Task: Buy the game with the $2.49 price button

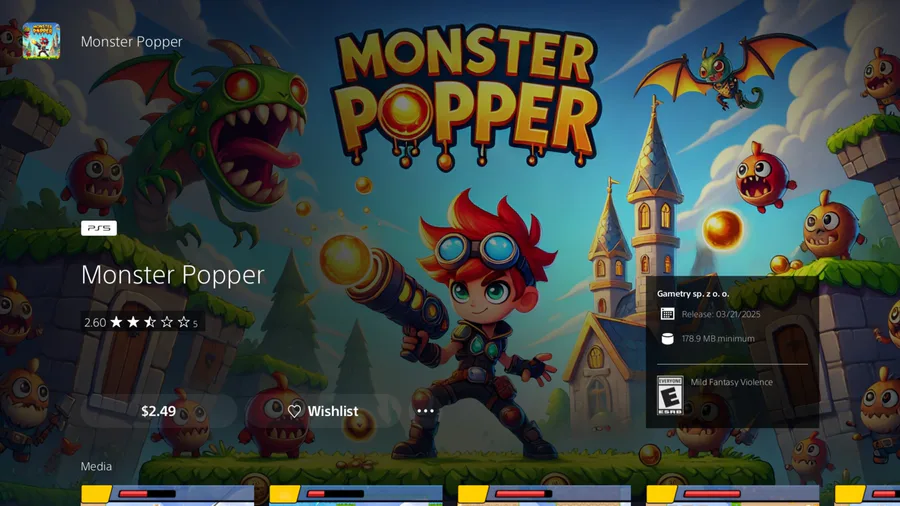Action: click(159, 411)
